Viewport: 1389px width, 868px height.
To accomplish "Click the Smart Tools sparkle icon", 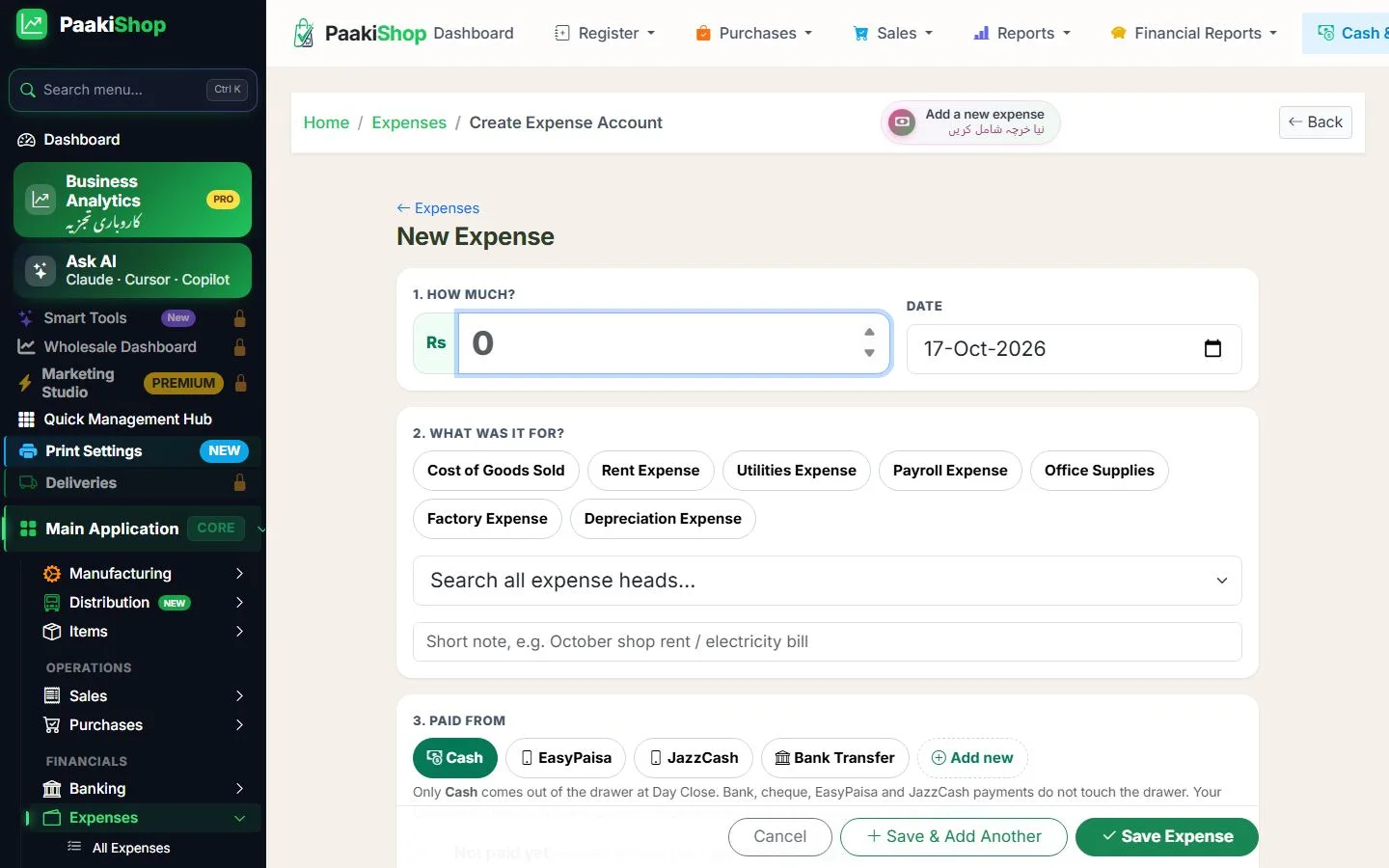I will pyautogui.click(x=26, y=318).
